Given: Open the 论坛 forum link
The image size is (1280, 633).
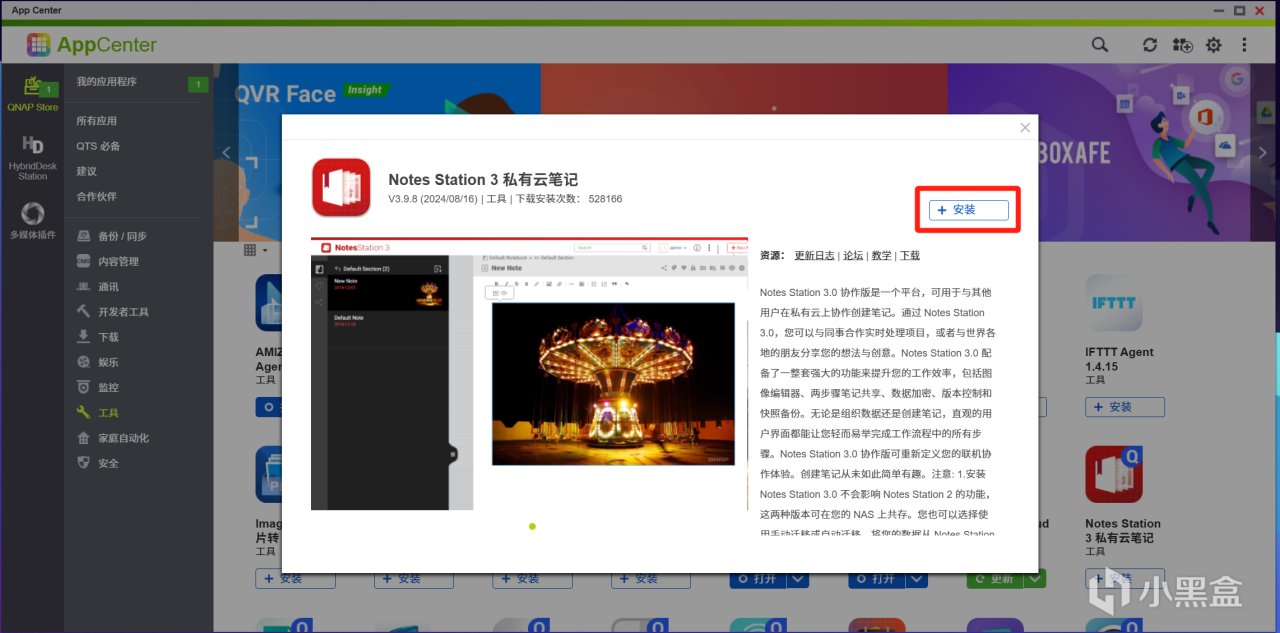Looking at the screenshot, I should click(852, 256).
